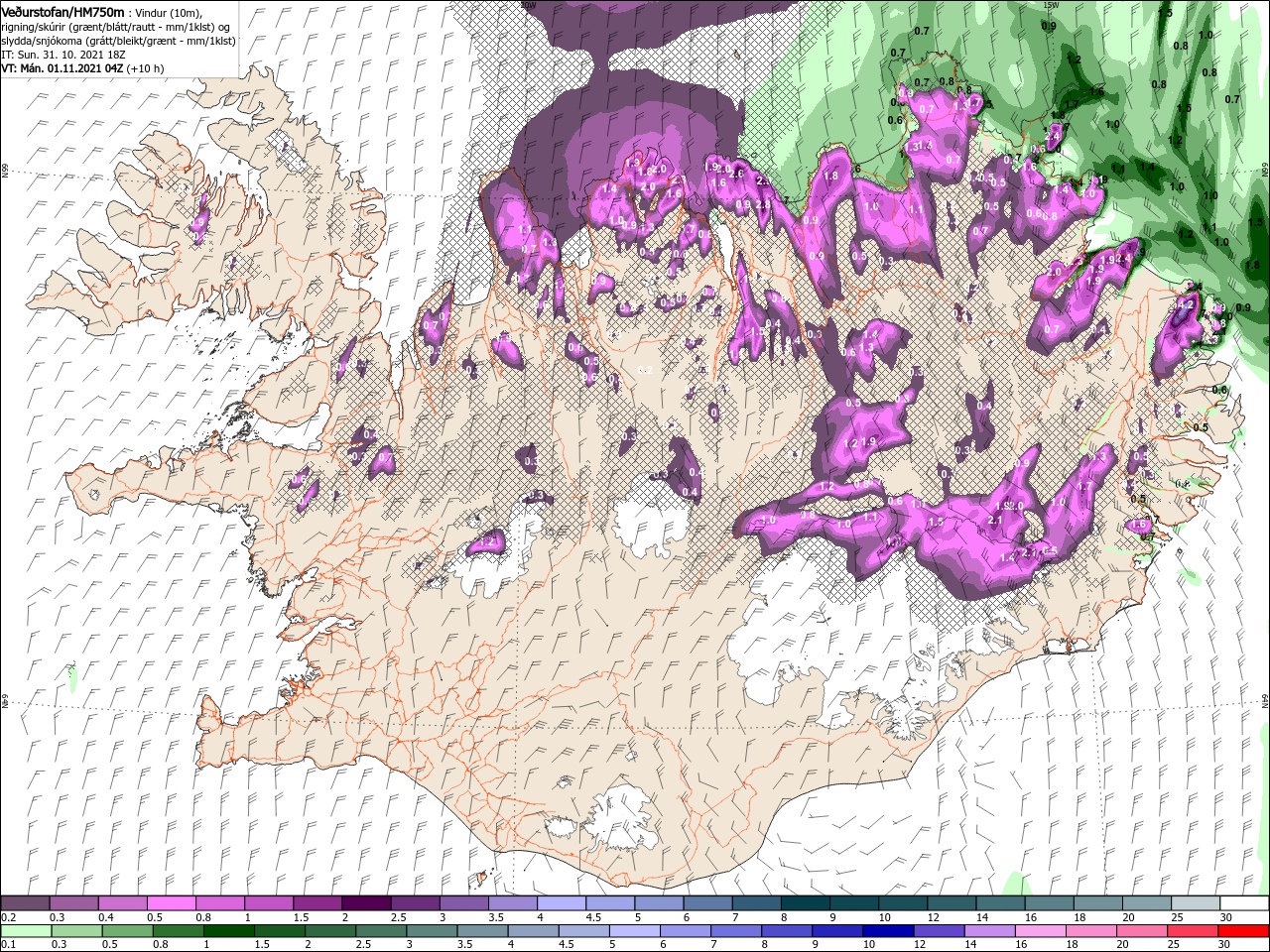Pick the pure red rain swatch above 30
The height and width of the screenshot is (952, 1270).
tap(1245, 931)
